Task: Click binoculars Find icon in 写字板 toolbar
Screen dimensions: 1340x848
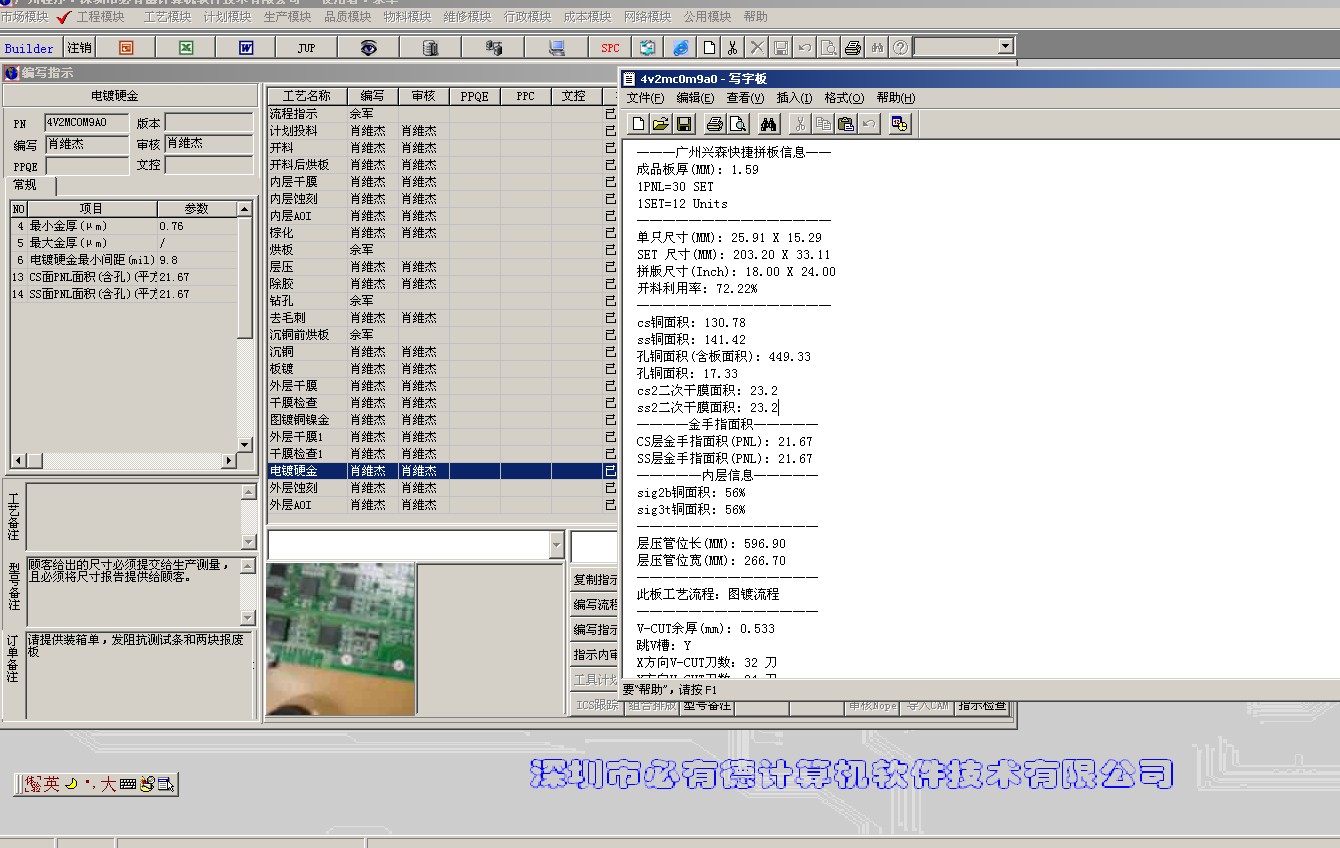Action: [769, 124]
